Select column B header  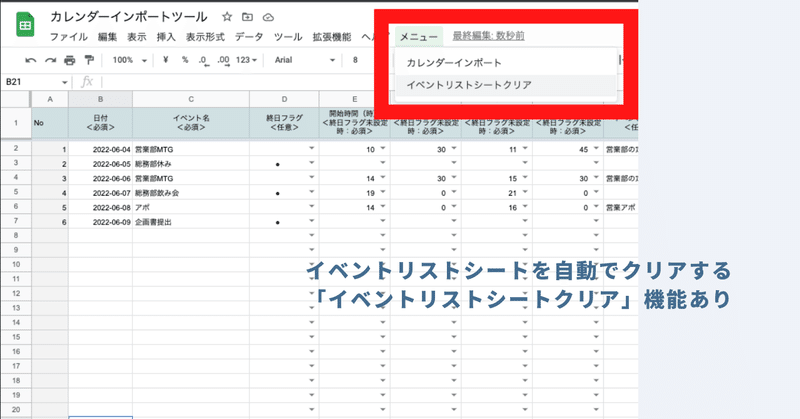[x=101, y=99]
